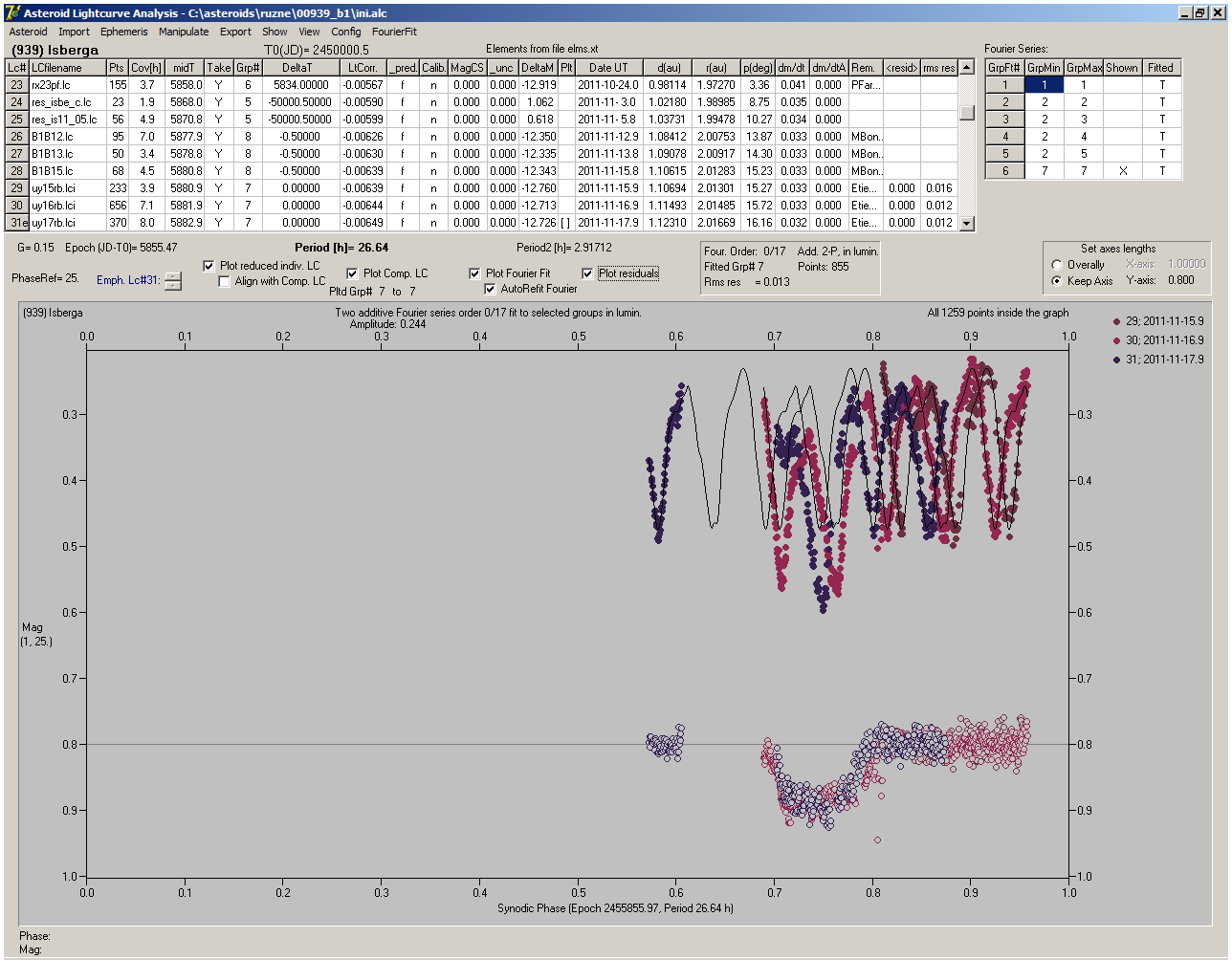The image size is (1232, 960).
Task: Click table scrollbar down arrow
Action: point(967,223)
